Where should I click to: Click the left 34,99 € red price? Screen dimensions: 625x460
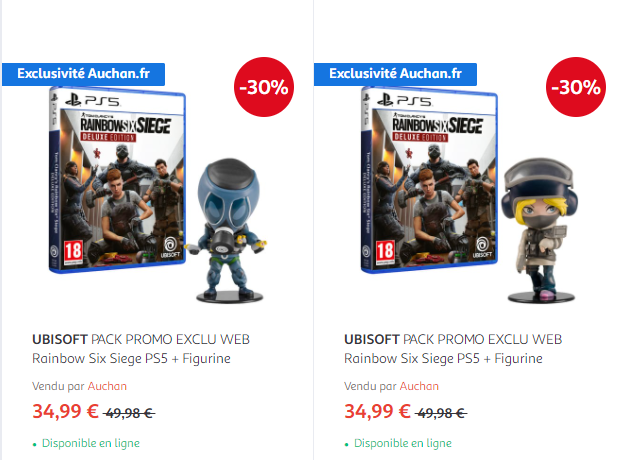[x=65, y=411]
